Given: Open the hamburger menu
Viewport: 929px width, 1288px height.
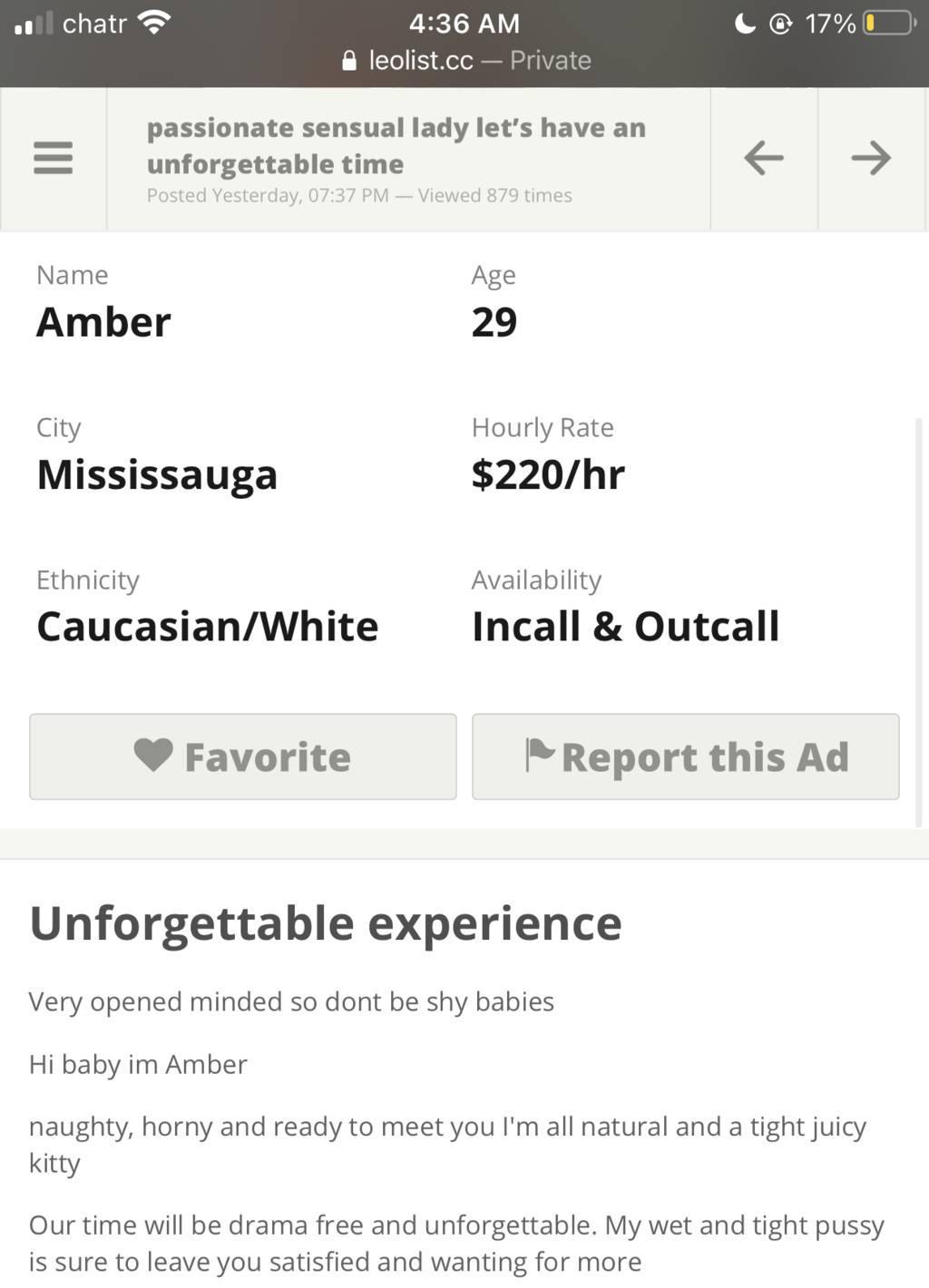Looking at the screenshot, I should point(53,158).
